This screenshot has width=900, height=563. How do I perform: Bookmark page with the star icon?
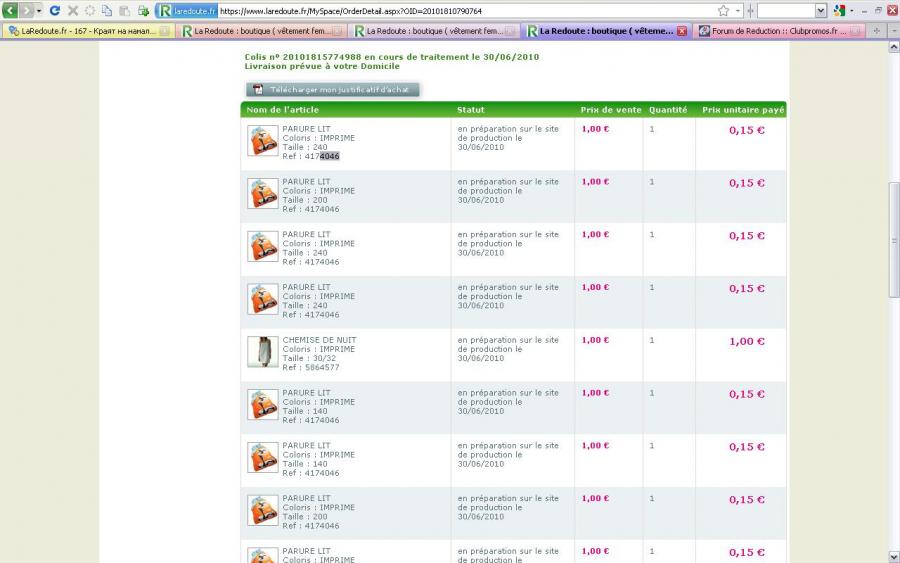tap(723, 10)
